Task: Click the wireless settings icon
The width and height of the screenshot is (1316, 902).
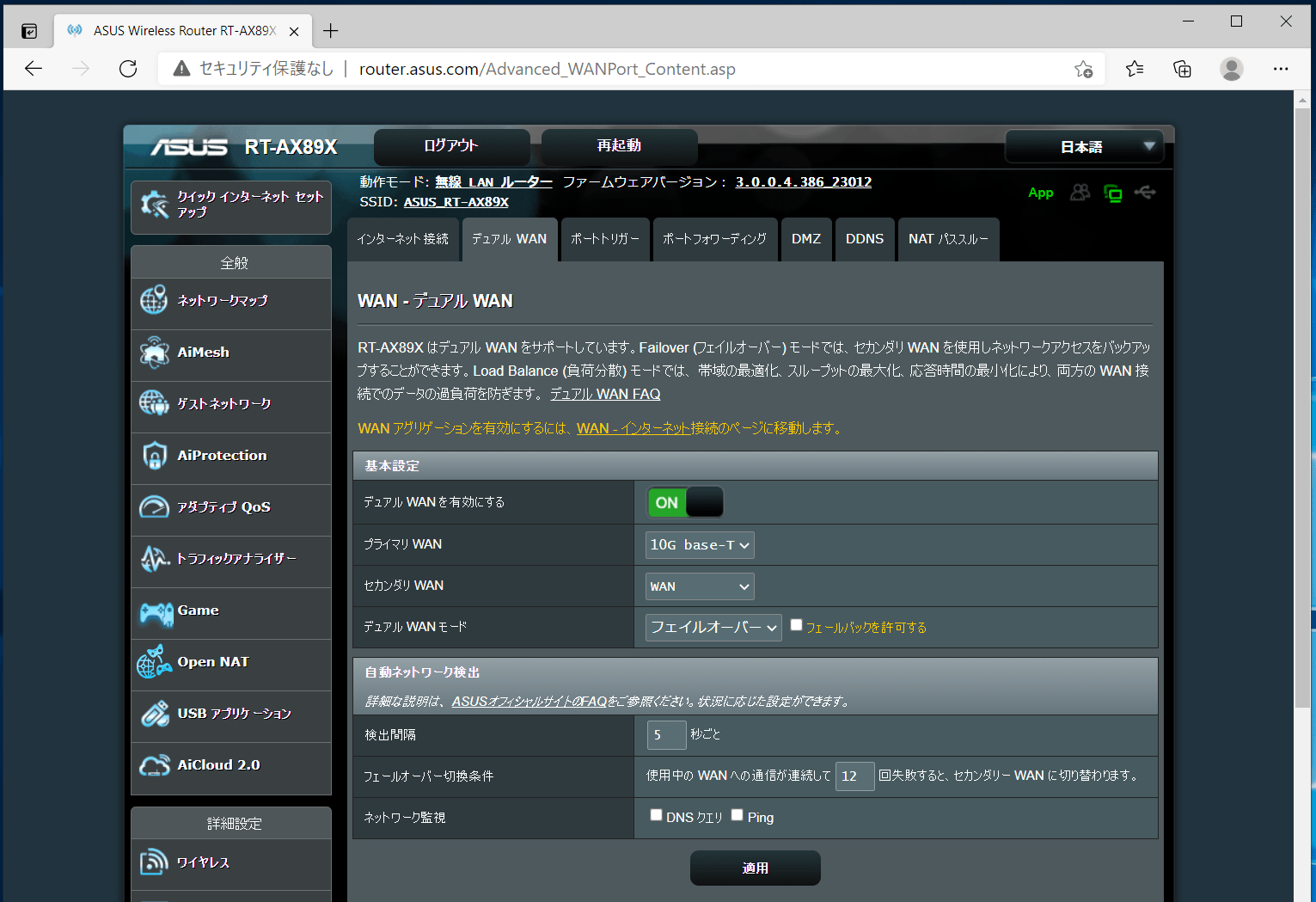Action: 154,862
